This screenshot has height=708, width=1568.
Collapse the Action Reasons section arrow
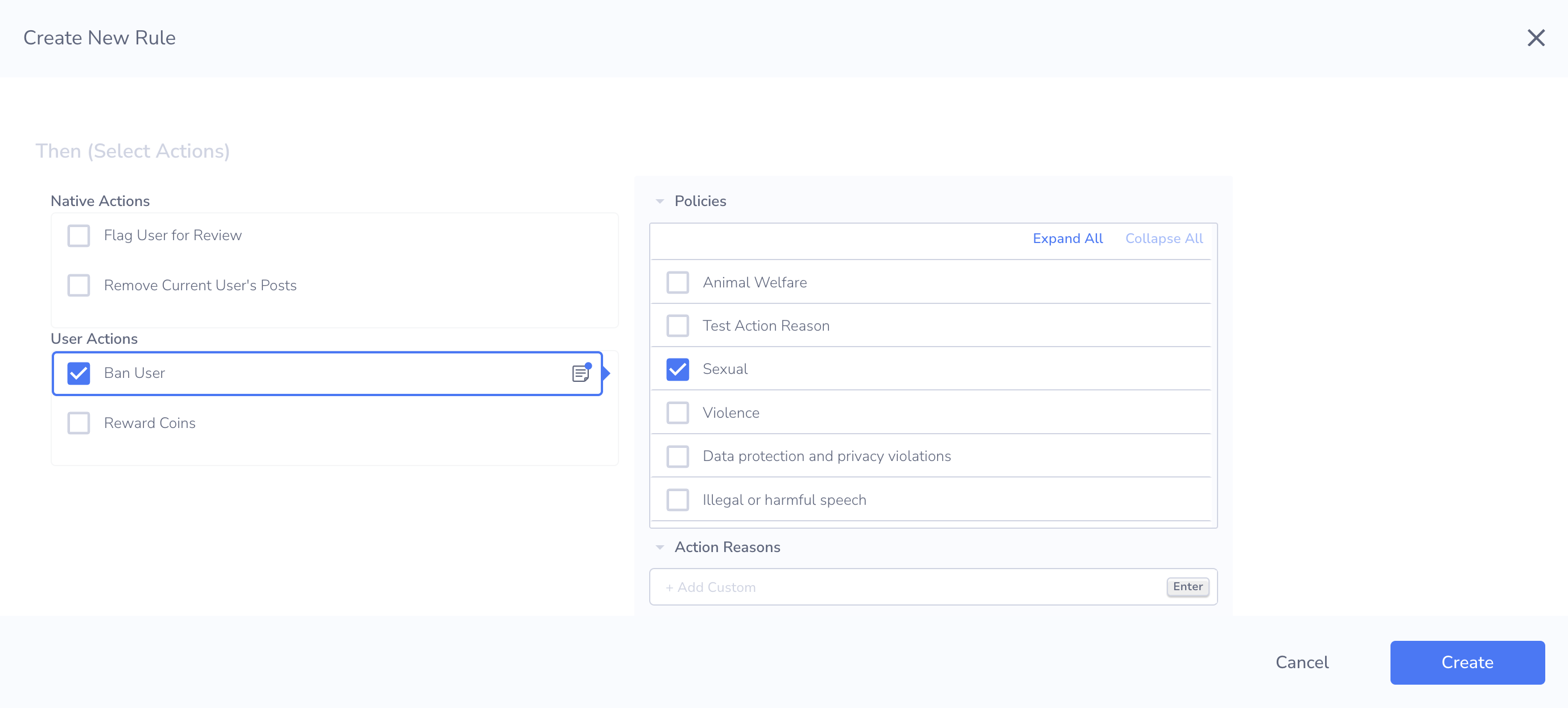pos(660,548)
